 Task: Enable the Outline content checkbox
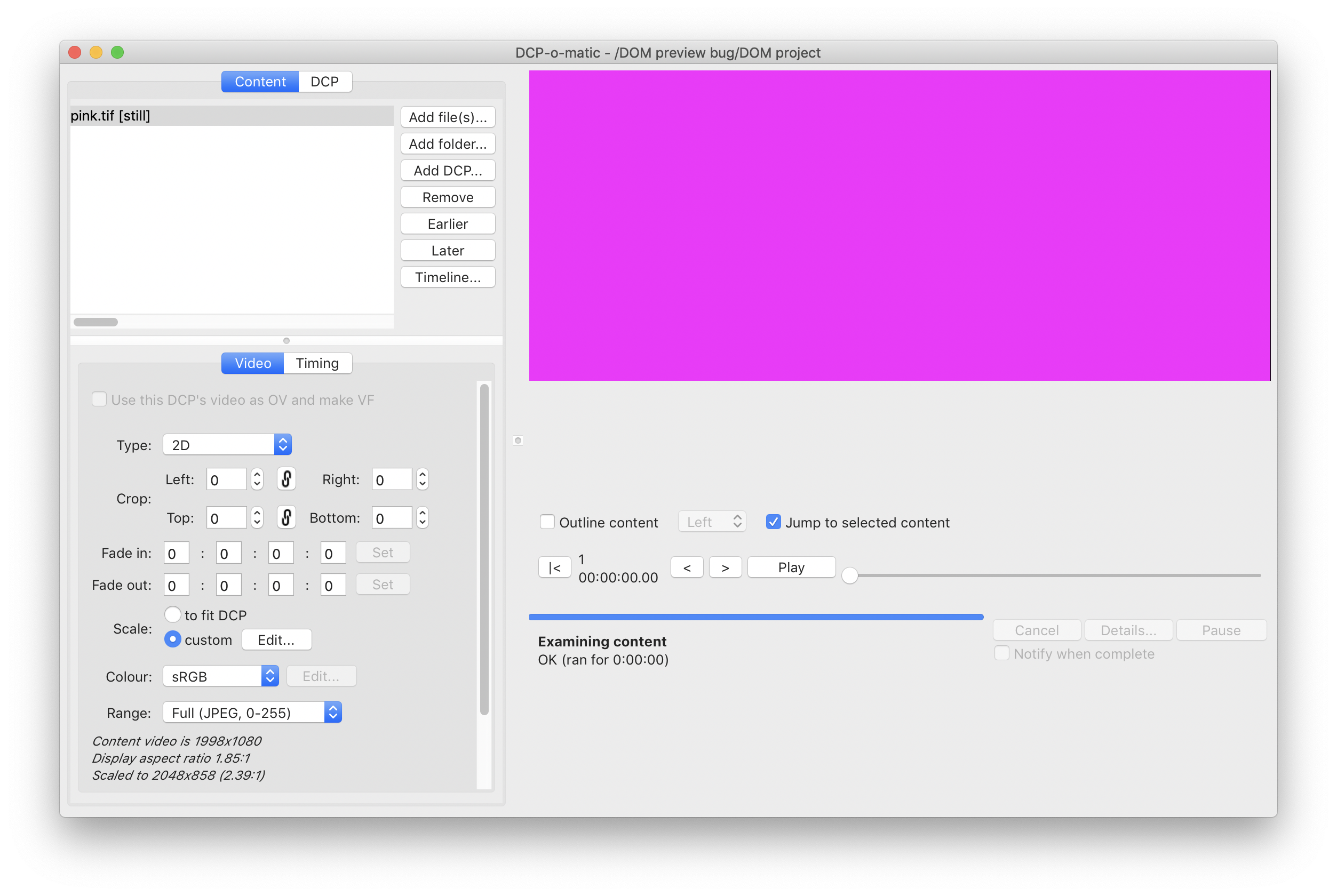coord(547,522)
